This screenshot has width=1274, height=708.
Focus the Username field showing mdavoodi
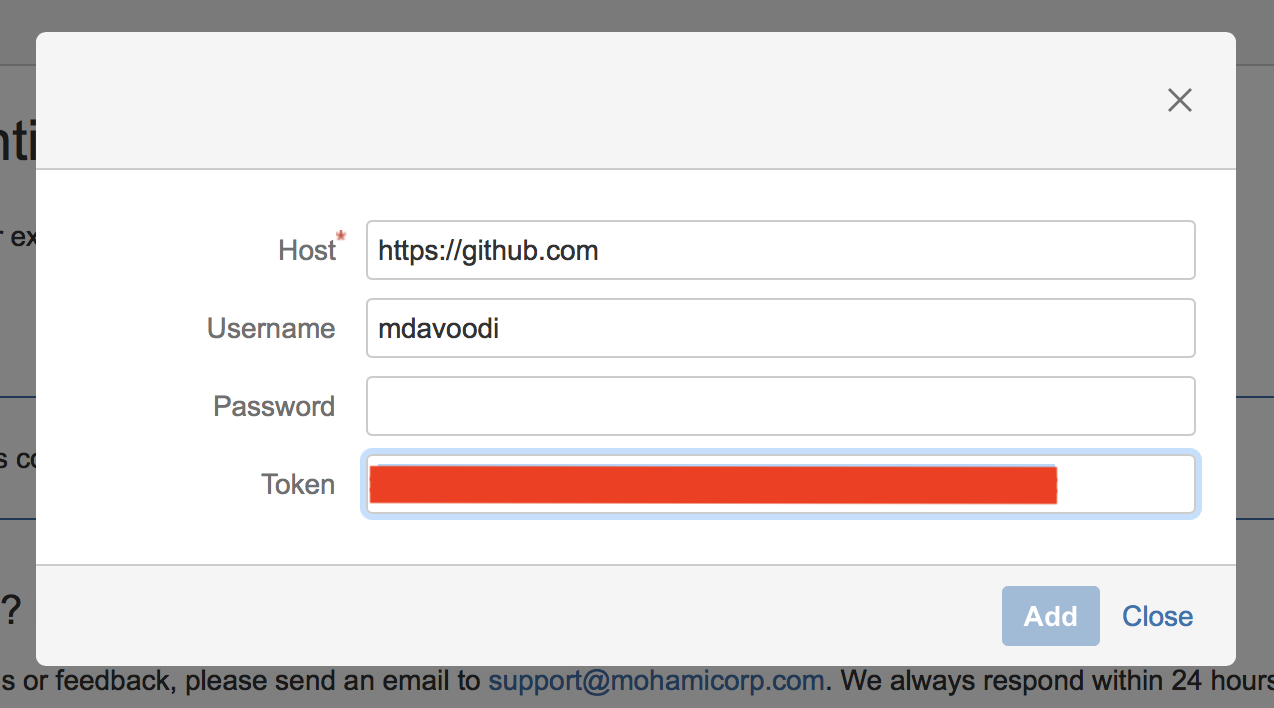[x=781, y=328]
